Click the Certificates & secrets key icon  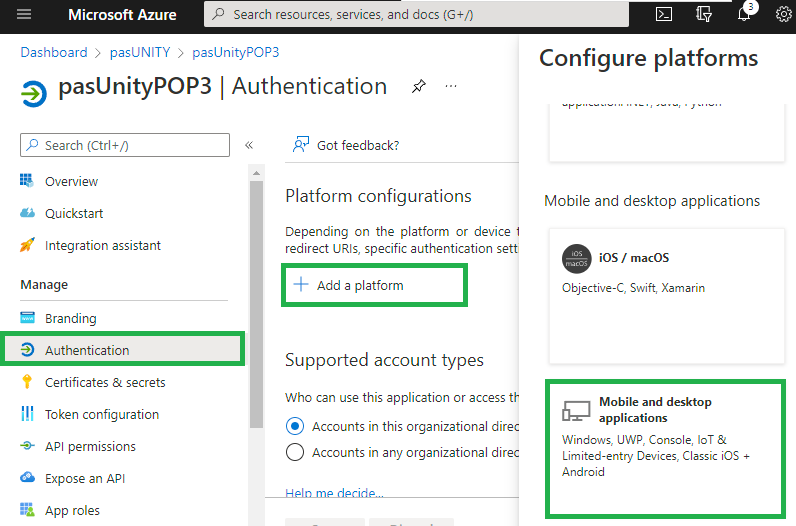27,382
